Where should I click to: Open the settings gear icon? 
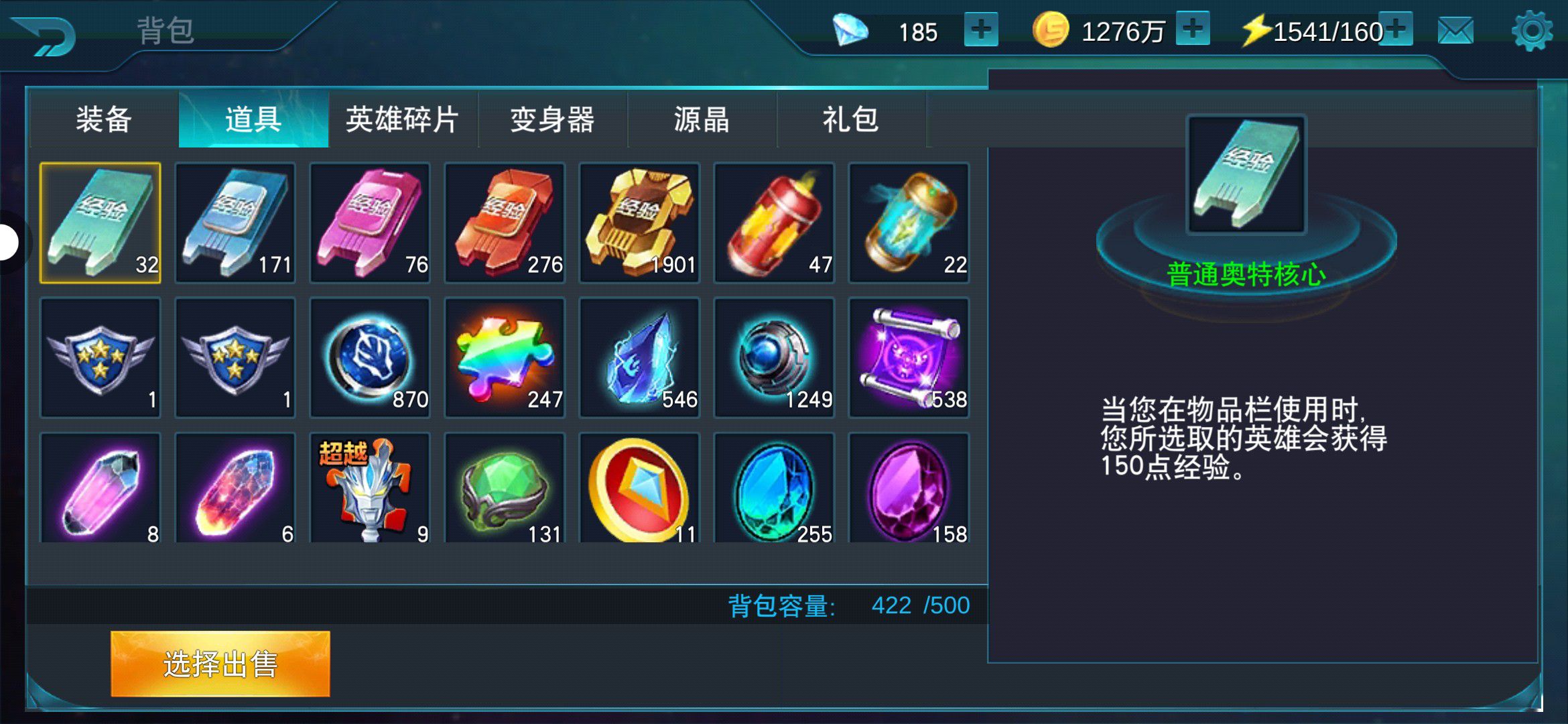[x=1532, y=31]
